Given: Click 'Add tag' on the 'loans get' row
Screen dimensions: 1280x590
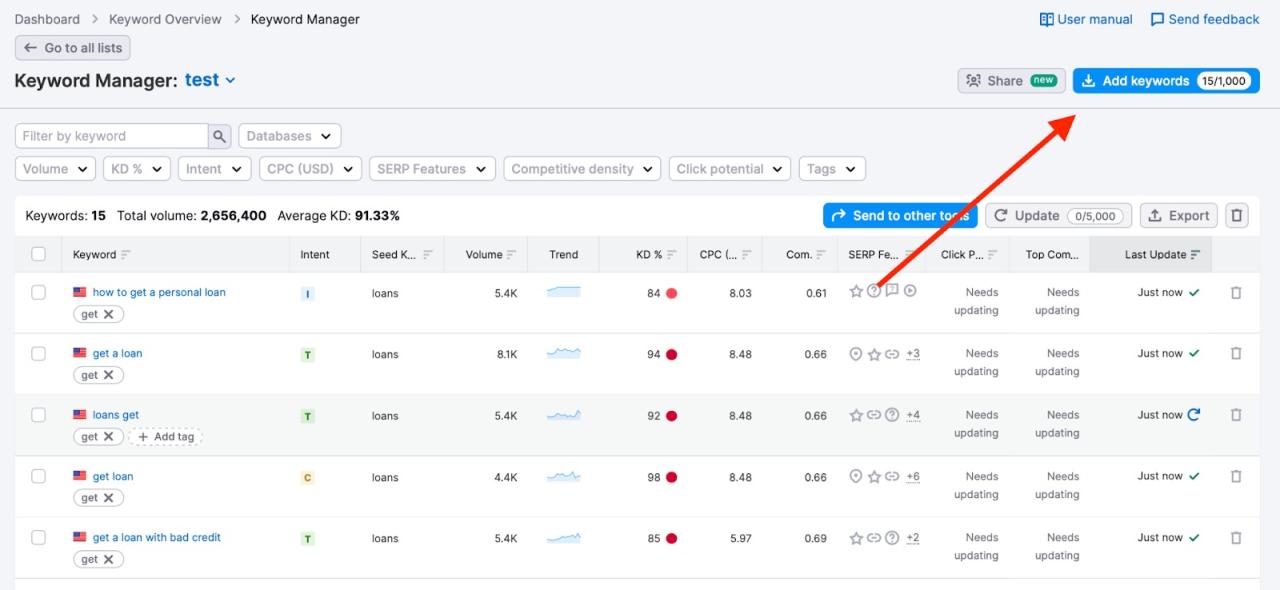Looking at the screenshot, I should point(166,436).
